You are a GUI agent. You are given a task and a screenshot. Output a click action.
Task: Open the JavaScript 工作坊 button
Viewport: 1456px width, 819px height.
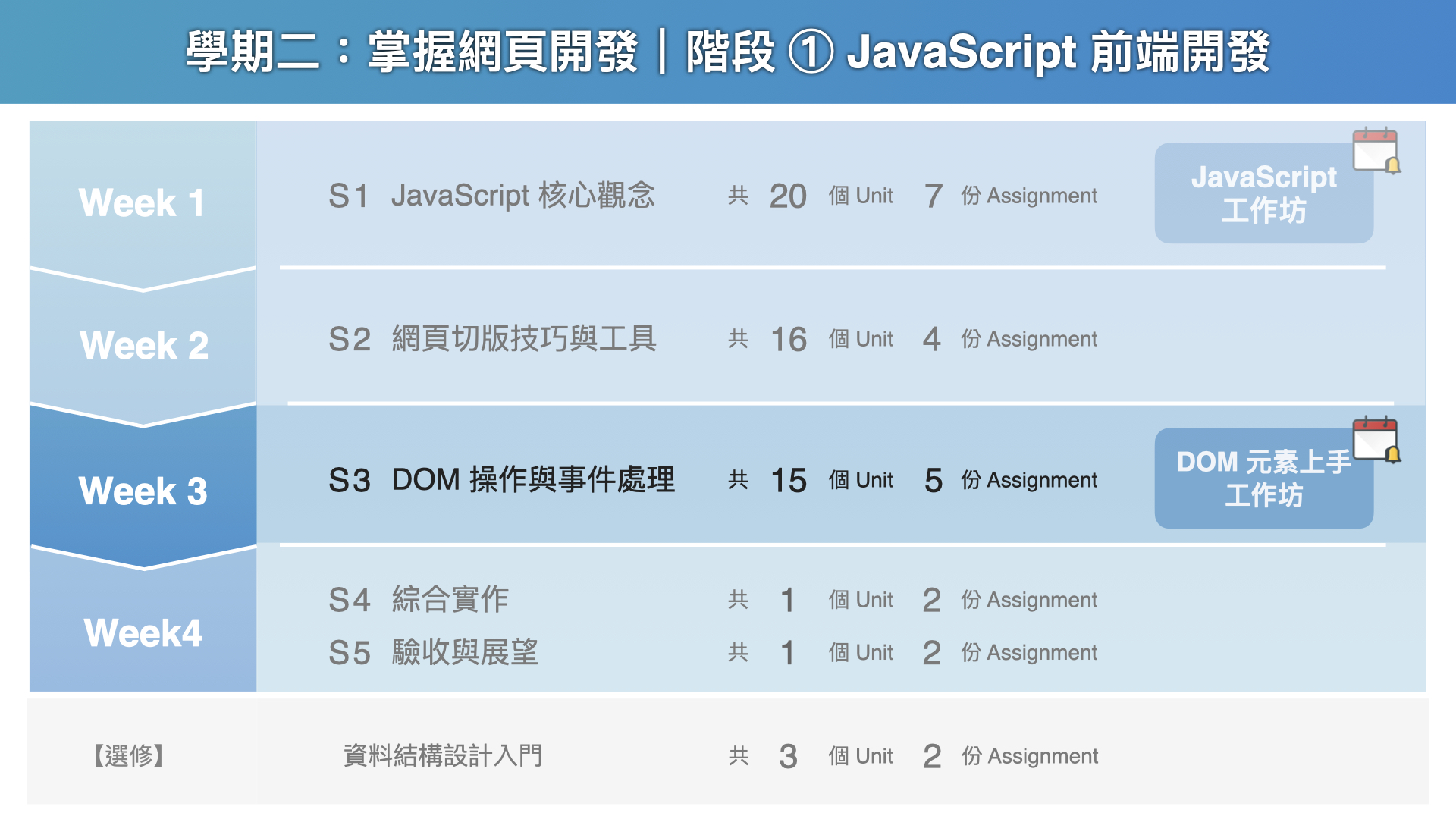[1263, 194]
